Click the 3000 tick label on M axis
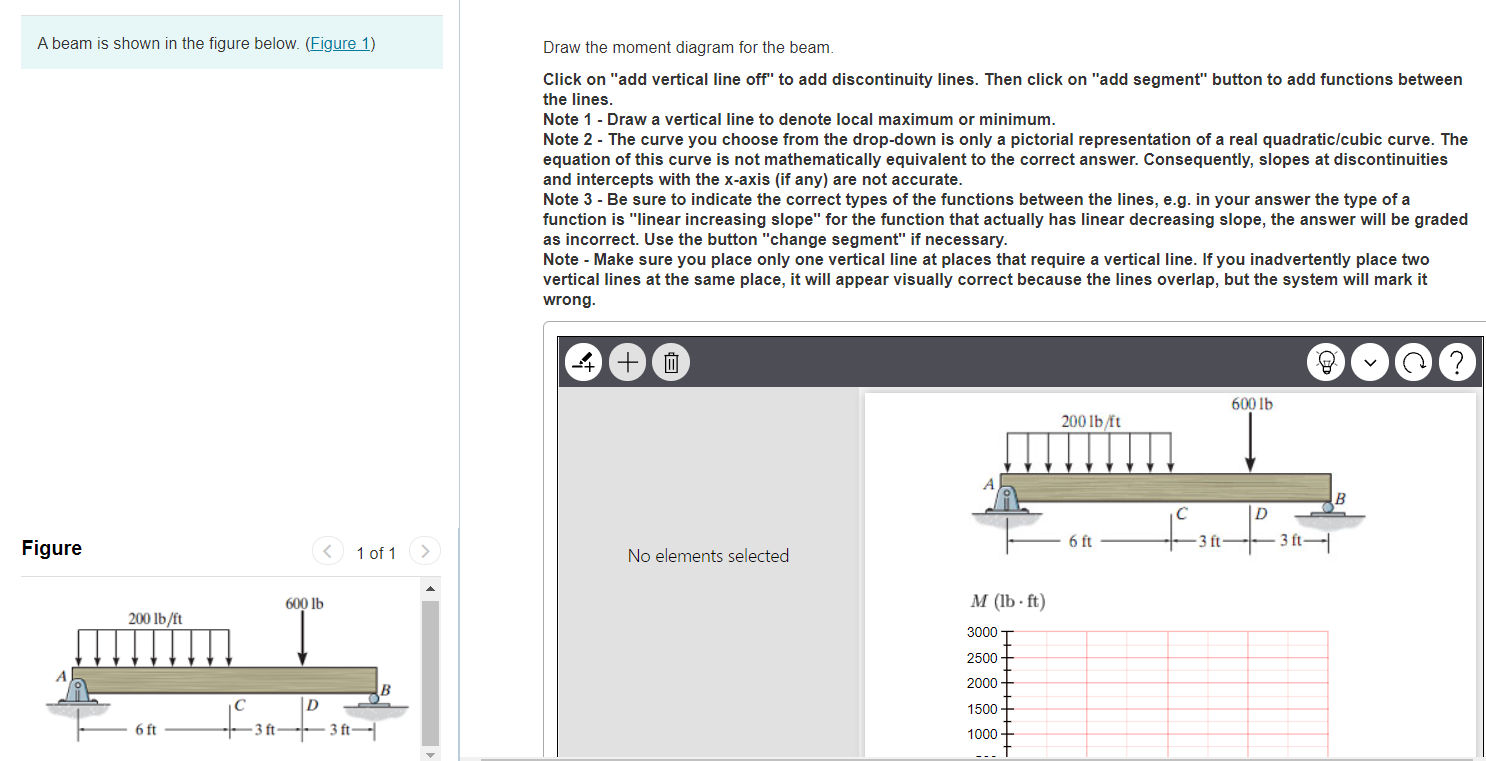The image size is (1486, 761). tap(981, 632)
